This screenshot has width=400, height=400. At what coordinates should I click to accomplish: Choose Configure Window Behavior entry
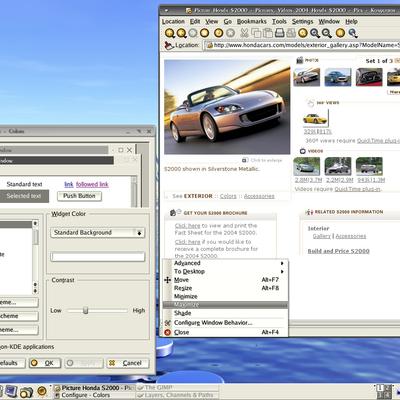click(x=225, y=323)
